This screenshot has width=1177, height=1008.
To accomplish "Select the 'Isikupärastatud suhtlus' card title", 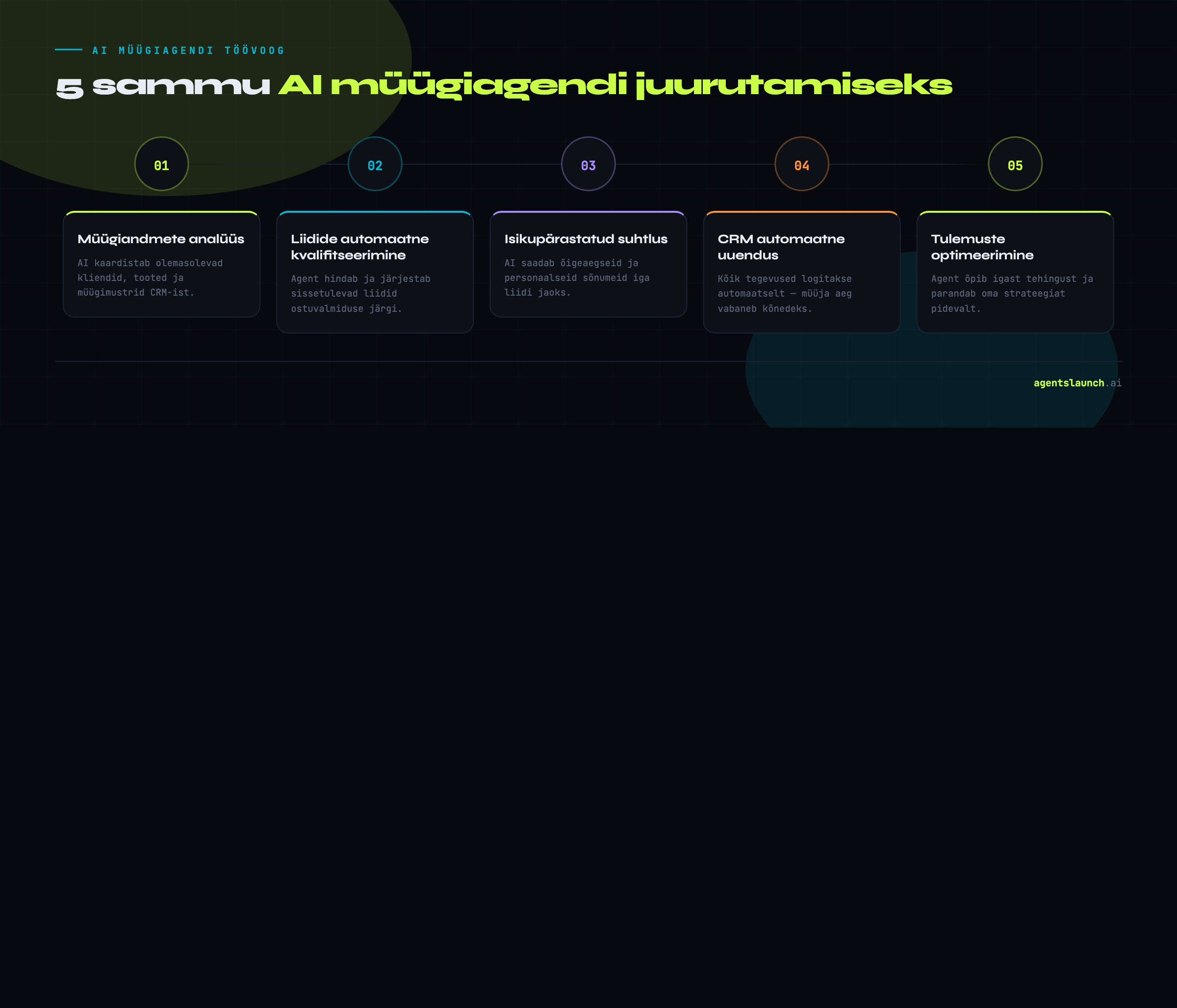I will (586, 239).
